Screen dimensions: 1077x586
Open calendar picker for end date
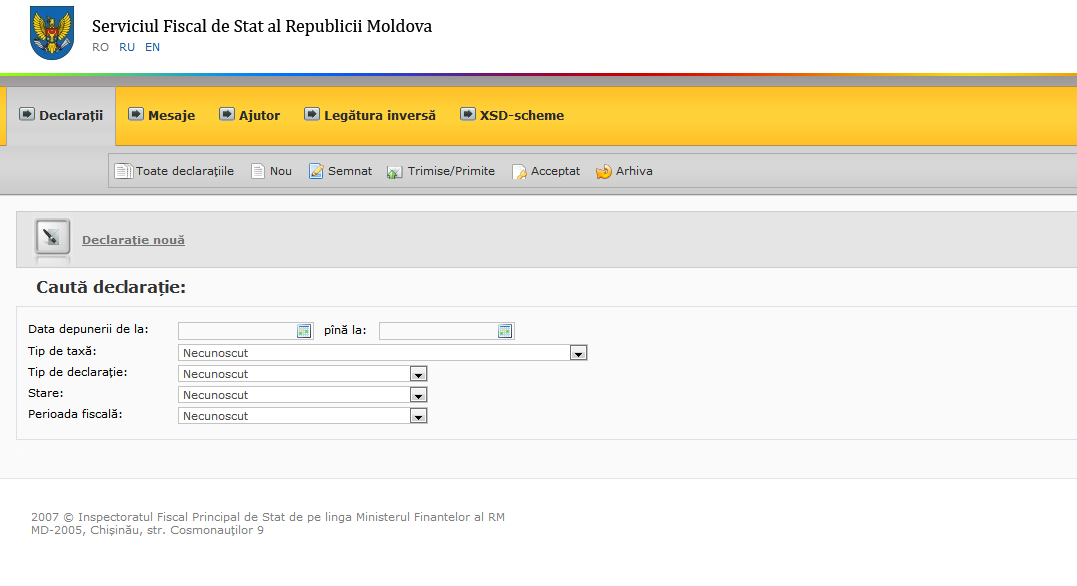505,331
